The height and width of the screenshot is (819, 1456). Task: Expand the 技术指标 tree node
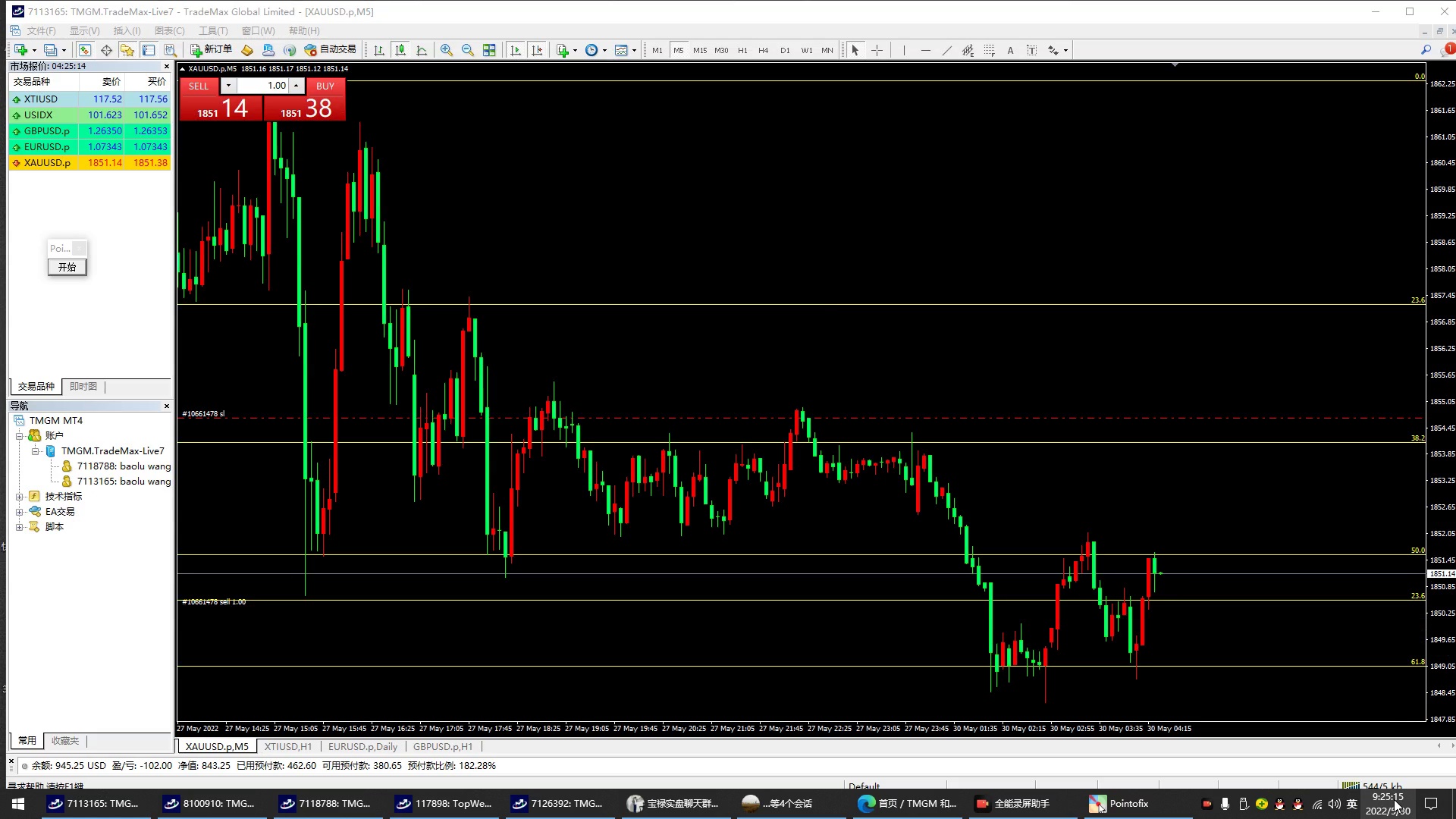20,497
